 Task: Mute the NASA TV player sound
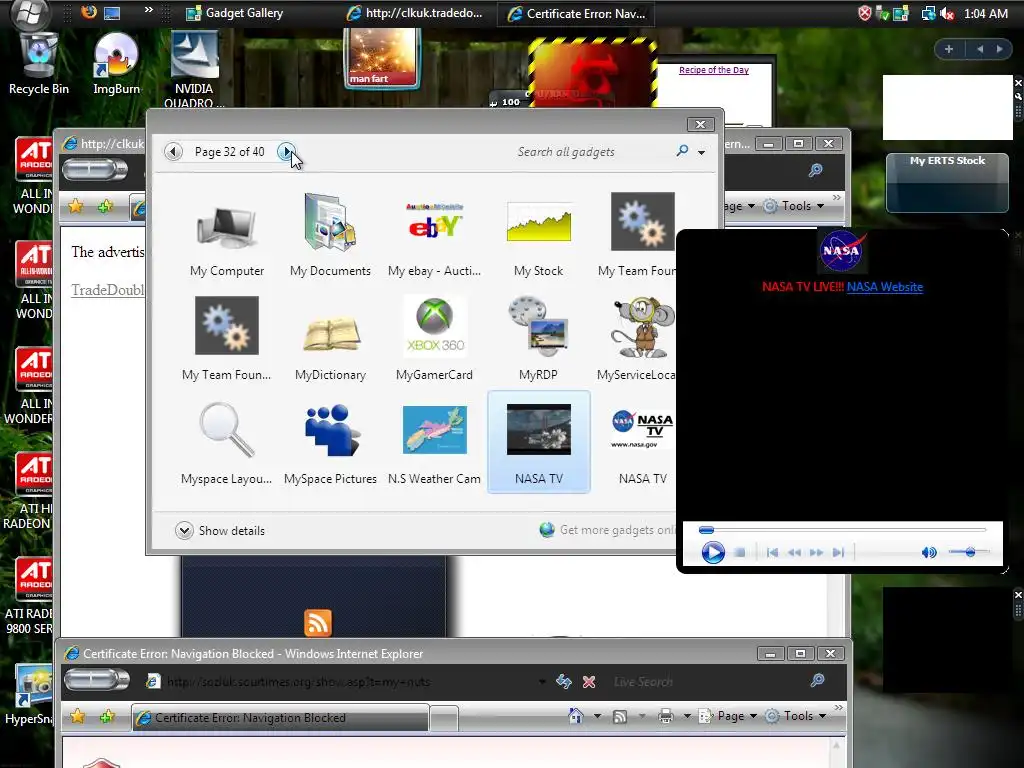[x=929, y=552]
